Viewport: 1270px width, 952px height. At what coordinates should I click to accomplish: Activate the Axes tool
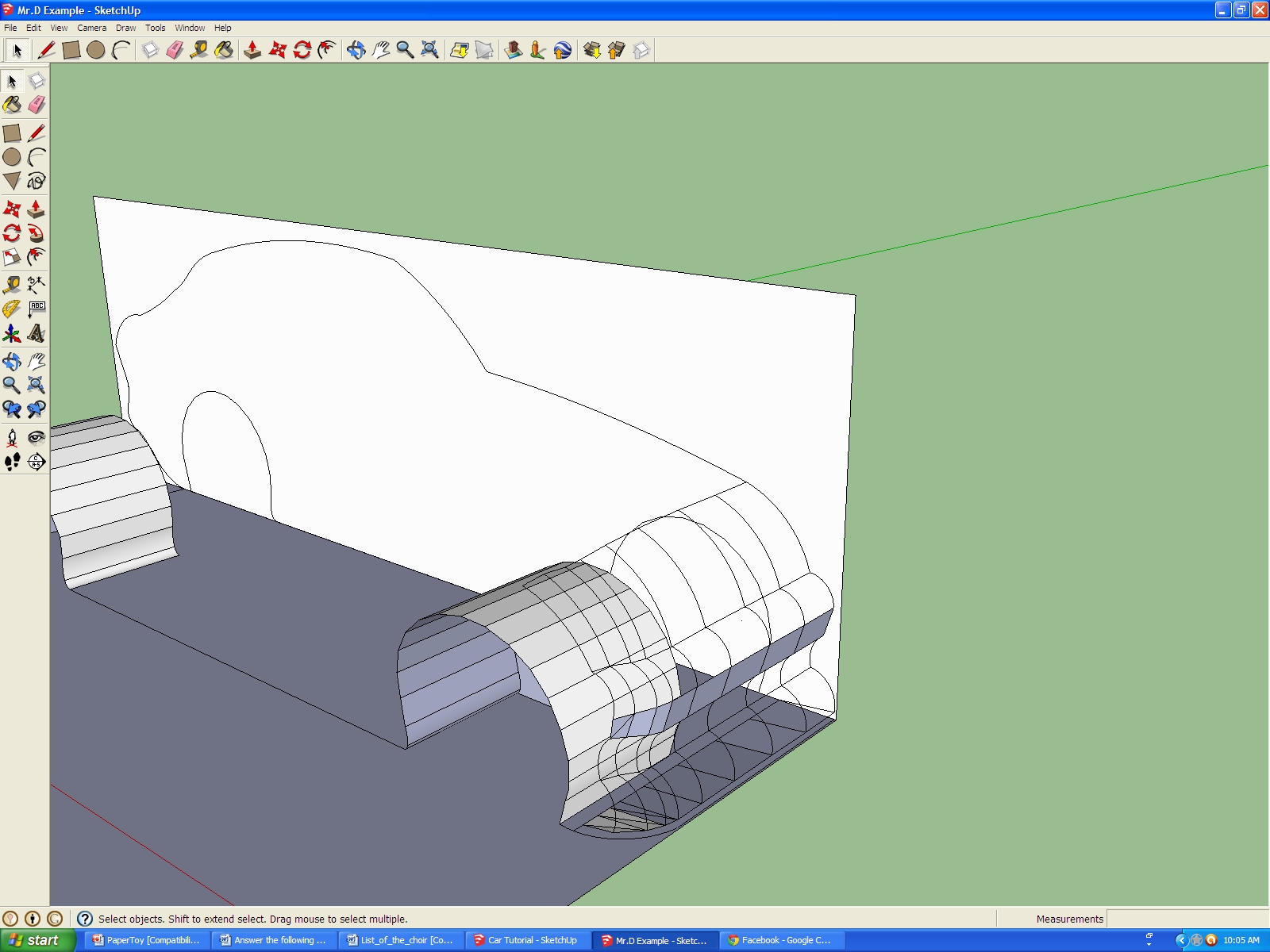pyautogui.click(x=12, y=333)
